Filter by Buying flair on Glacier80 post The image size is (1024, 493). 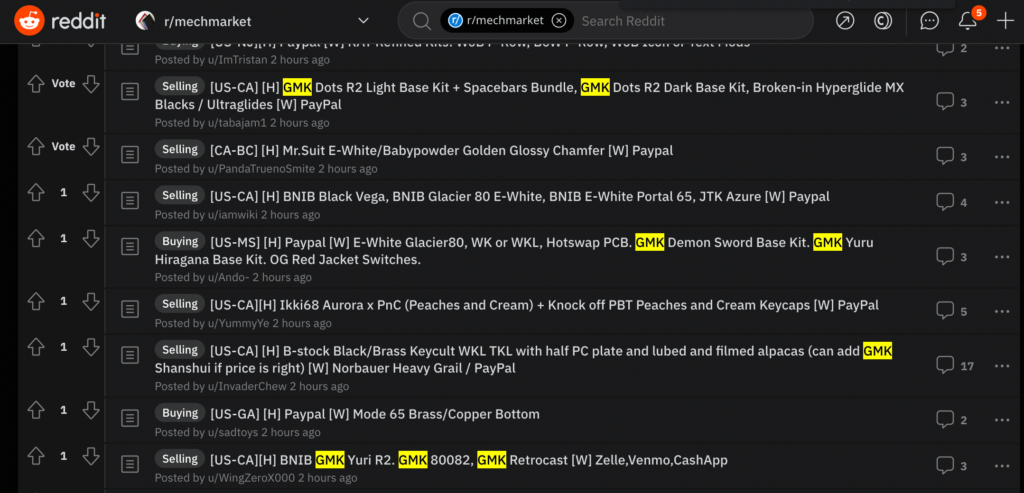[180, 242]
